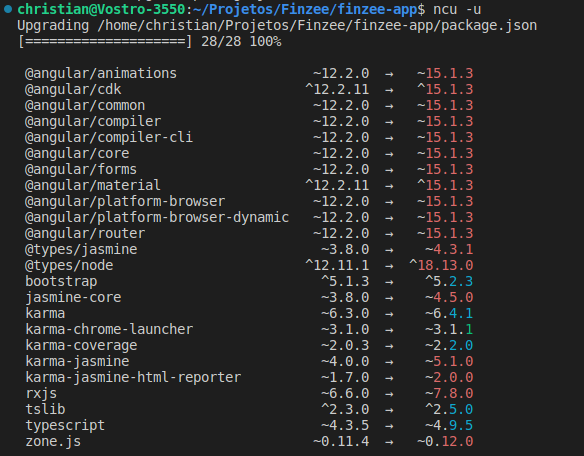584x456 pixels.
Task: Click the typescript package name
Action: tap(65, 426)
